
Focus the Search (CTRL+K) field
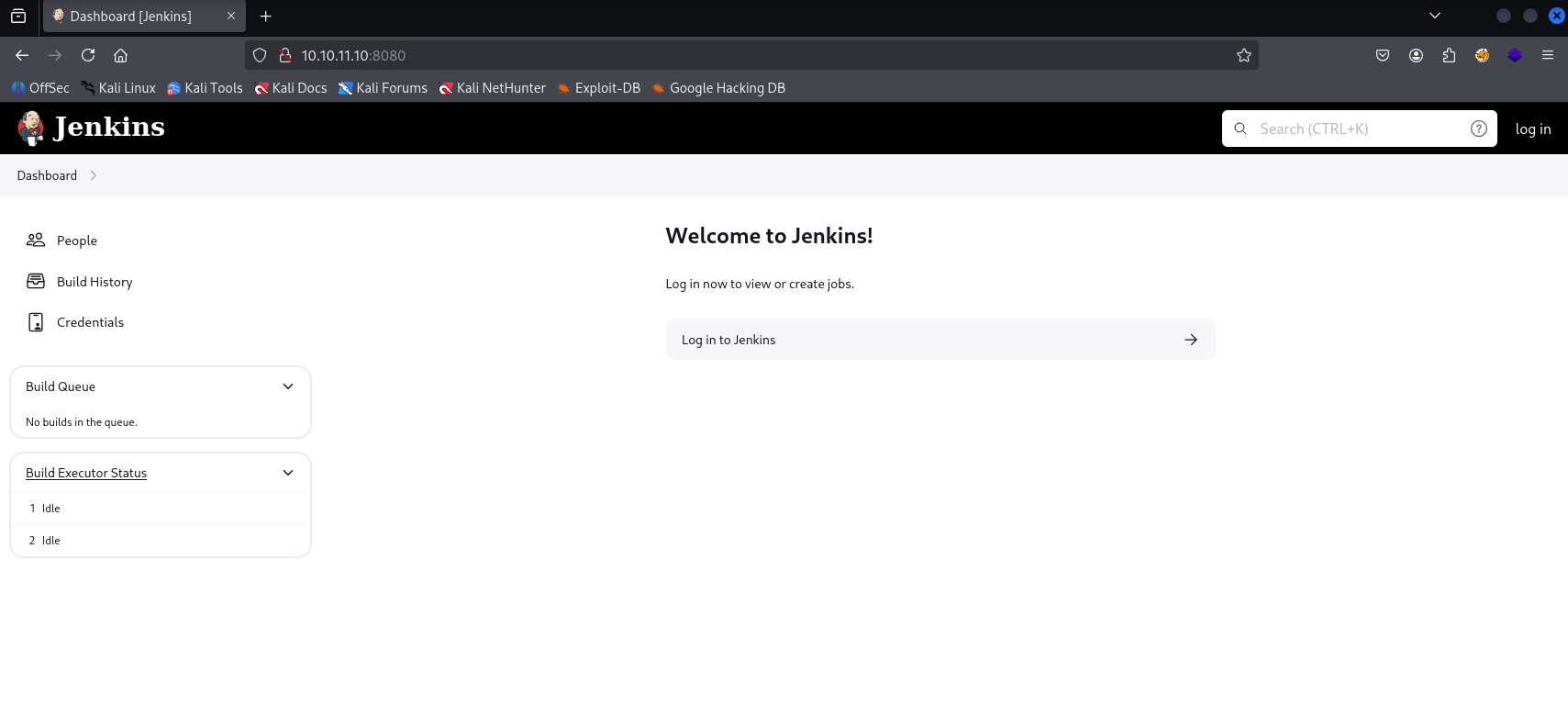(x=1360, y=129)
